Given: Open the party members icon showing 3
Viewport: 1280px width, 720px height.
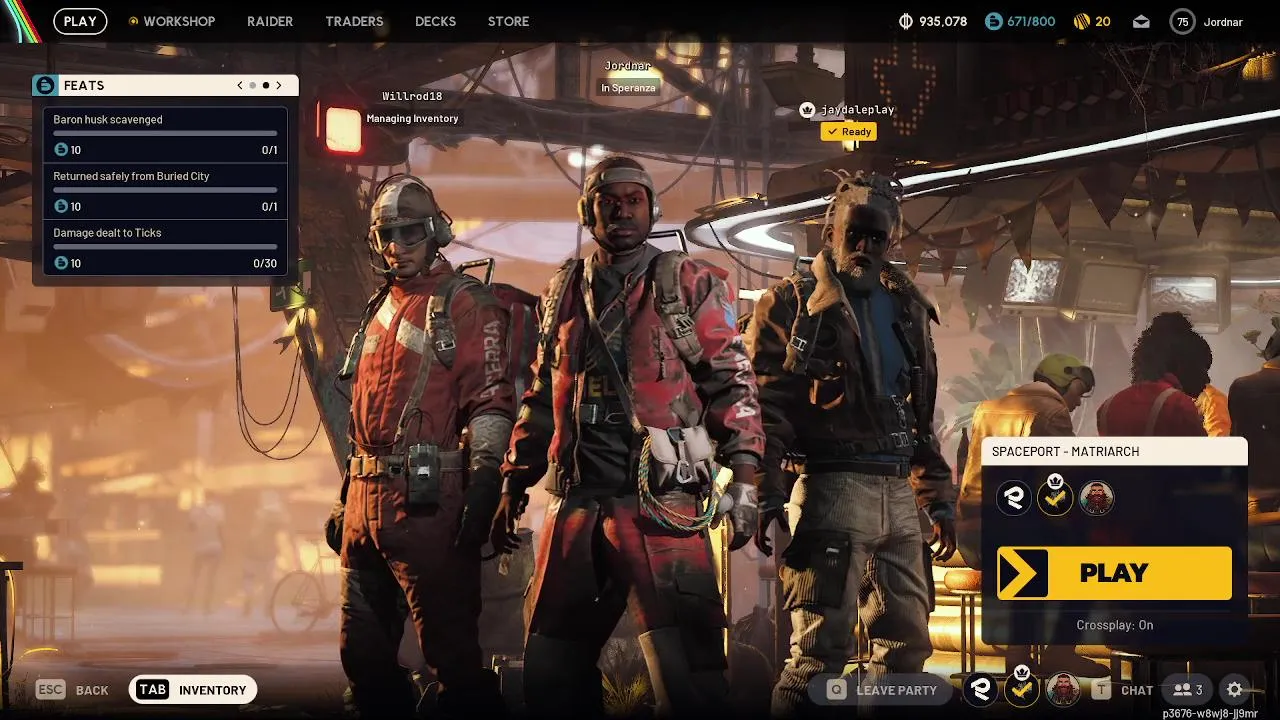Looking at the screenshot, I should pos(1188,690).
